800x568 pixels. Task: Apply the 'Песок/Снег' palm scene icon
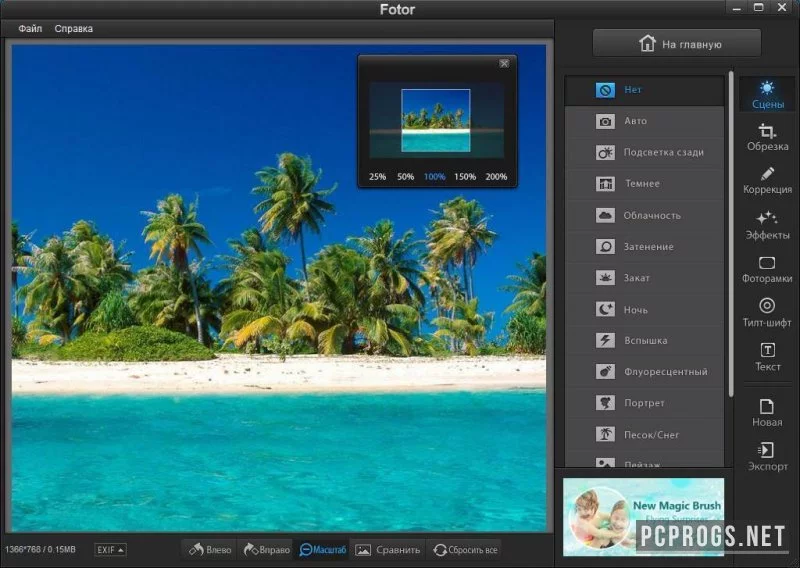coord(605,434)
